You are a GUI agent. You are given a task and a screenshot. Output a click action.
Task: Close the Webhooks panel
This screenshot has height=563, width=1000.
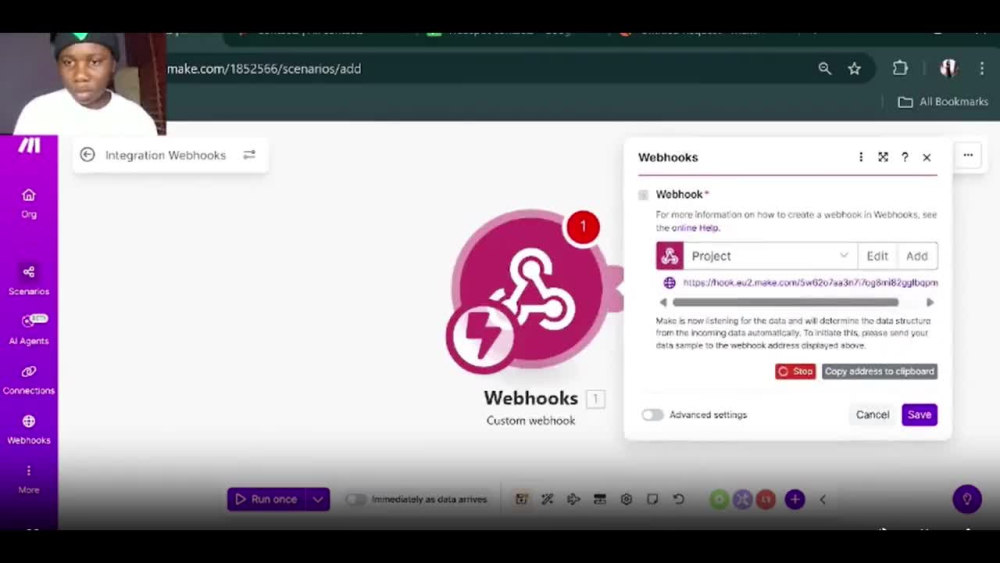[927, 157]
